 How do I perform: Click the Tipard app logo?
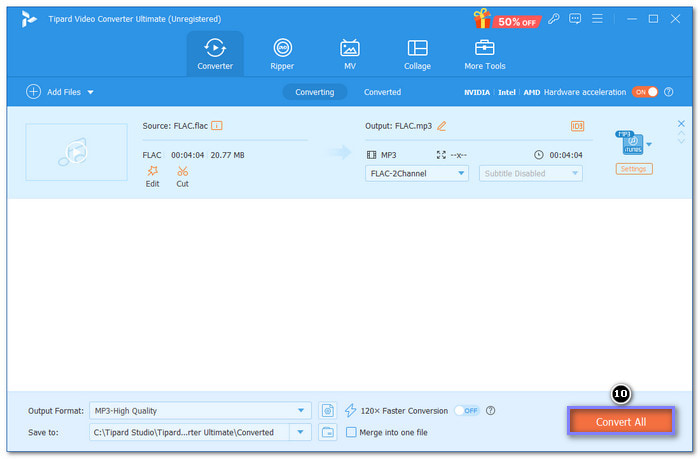click(x=29, y=19)
